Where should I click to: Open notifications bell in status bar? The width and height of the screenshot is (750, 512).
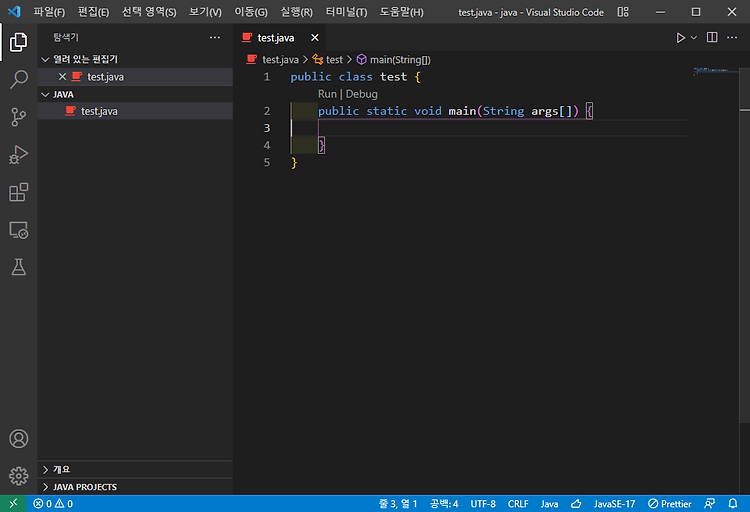(x=733, y=503)
